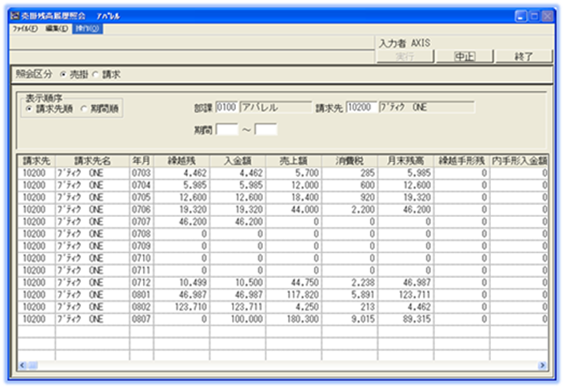Click the 月末残高 column header
The width and height of the screenshot is (564, 388).
click(x=406, y=161)
